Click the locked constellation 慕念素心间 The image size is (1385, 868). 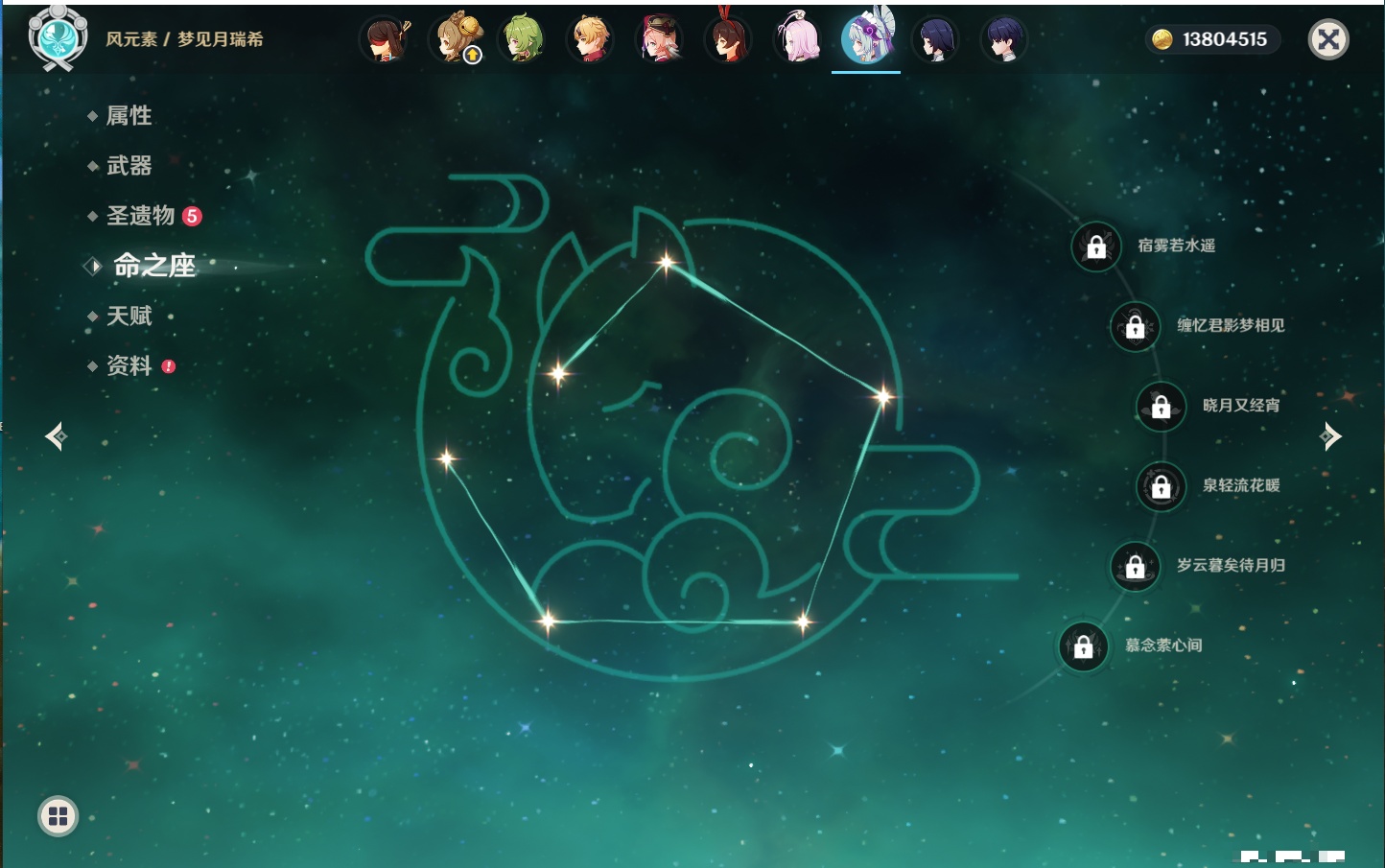1083,646
